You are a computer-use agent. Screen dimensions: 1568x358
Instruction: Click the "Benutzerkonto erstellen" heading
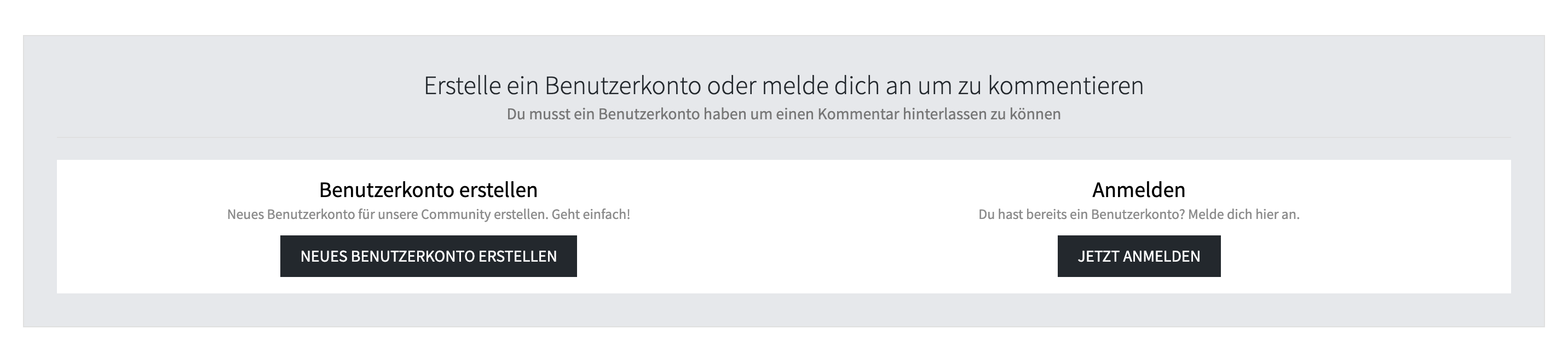point(428,190)
